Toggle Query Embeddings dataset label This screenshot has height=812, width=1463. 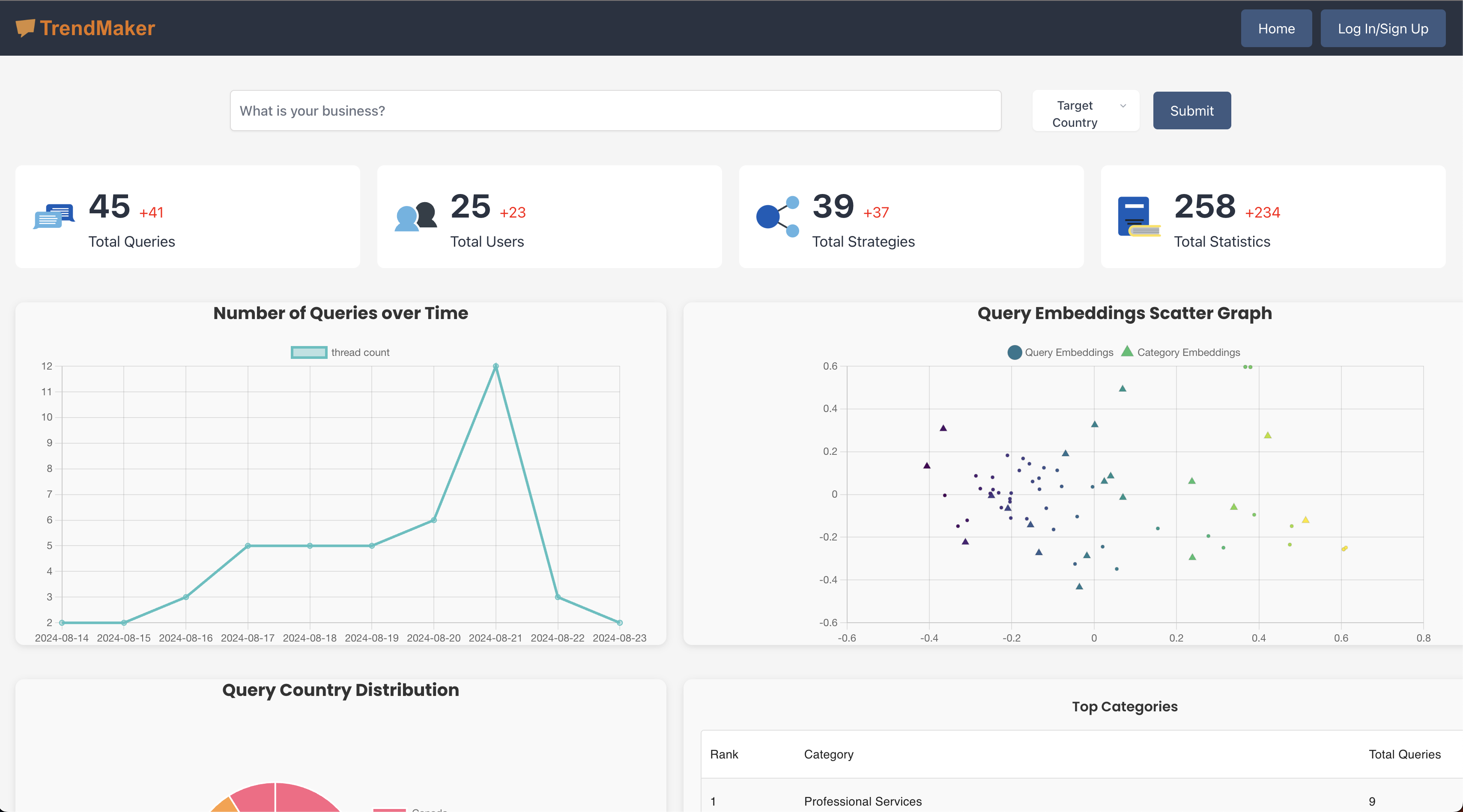(x=1069, y=352)
